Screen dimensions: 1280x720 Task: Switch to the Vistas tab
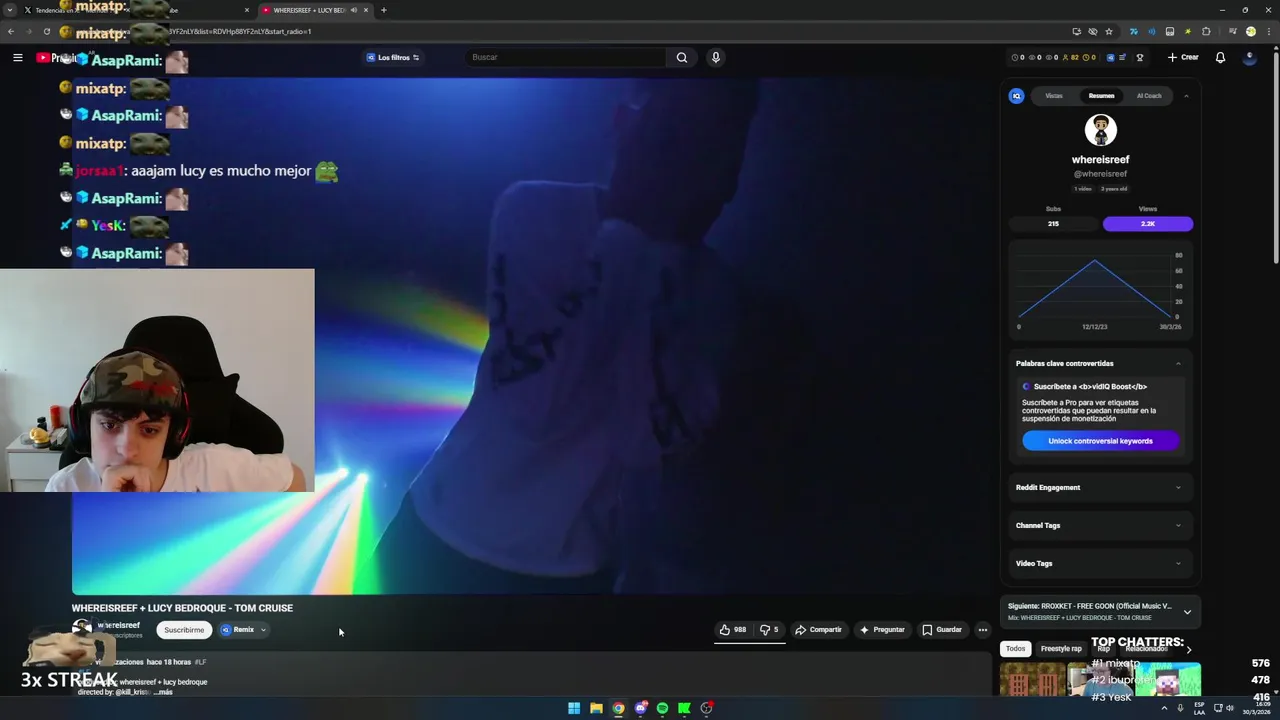click(x=1054, y=96)
